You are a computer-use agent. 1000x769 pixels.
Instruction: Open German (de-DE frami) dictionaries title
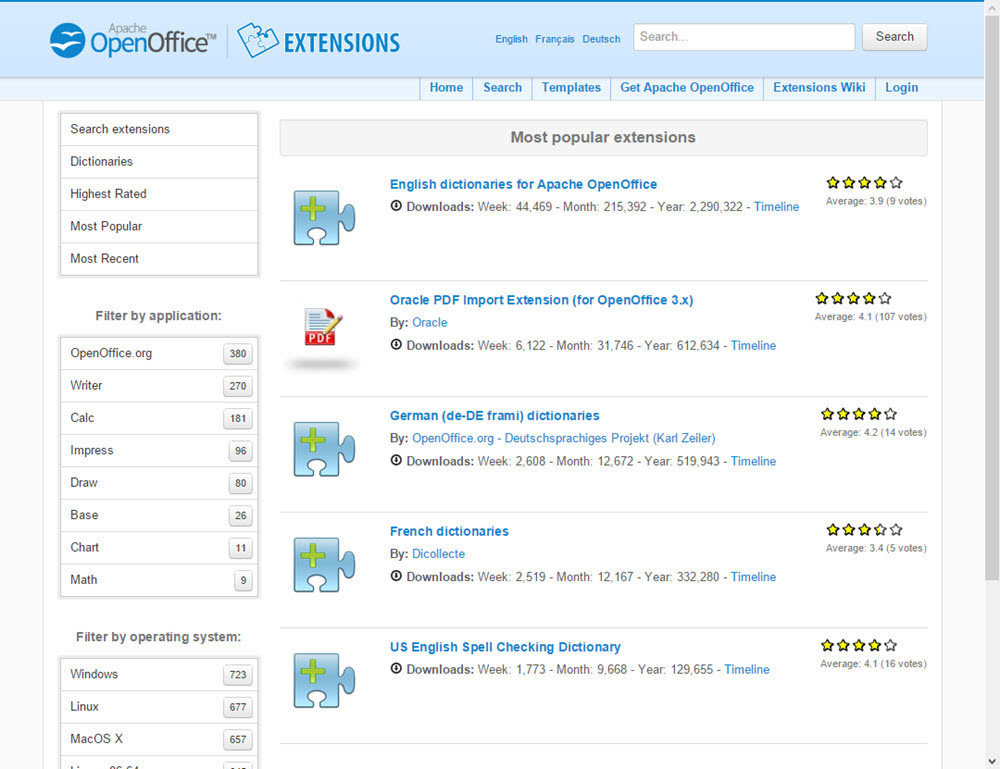494,416
